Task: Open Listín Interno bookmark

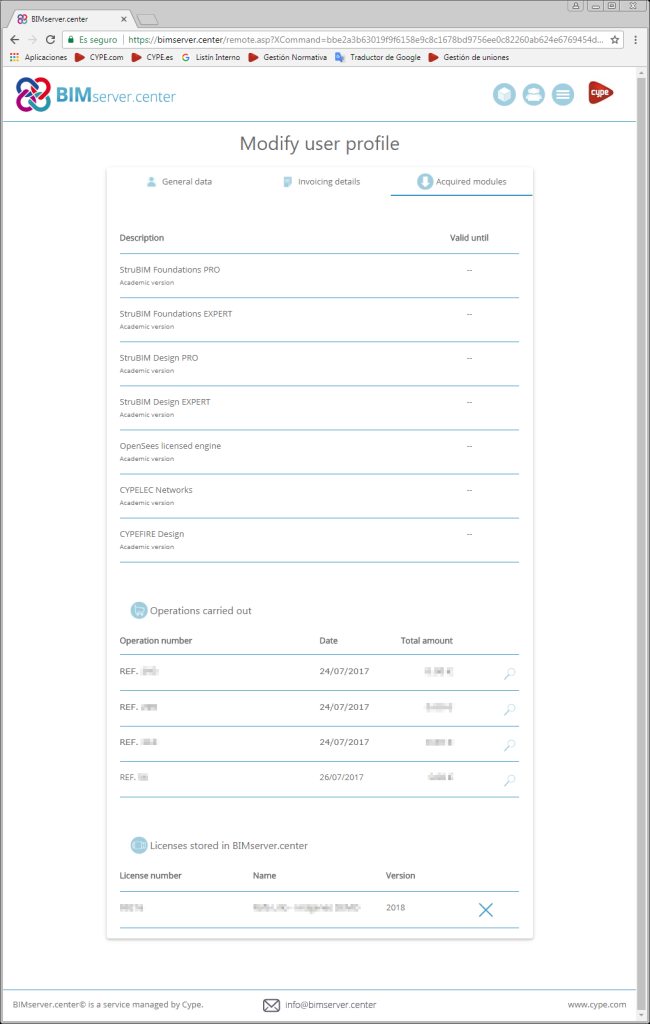Action: pos(210,57)
